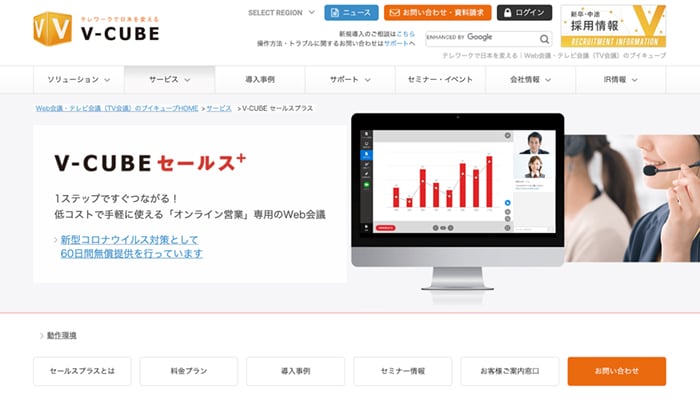The height and width of the screenshot is (407, 700).
Task: Open the セミナー情報 button
Action: [x=403, y=371]
